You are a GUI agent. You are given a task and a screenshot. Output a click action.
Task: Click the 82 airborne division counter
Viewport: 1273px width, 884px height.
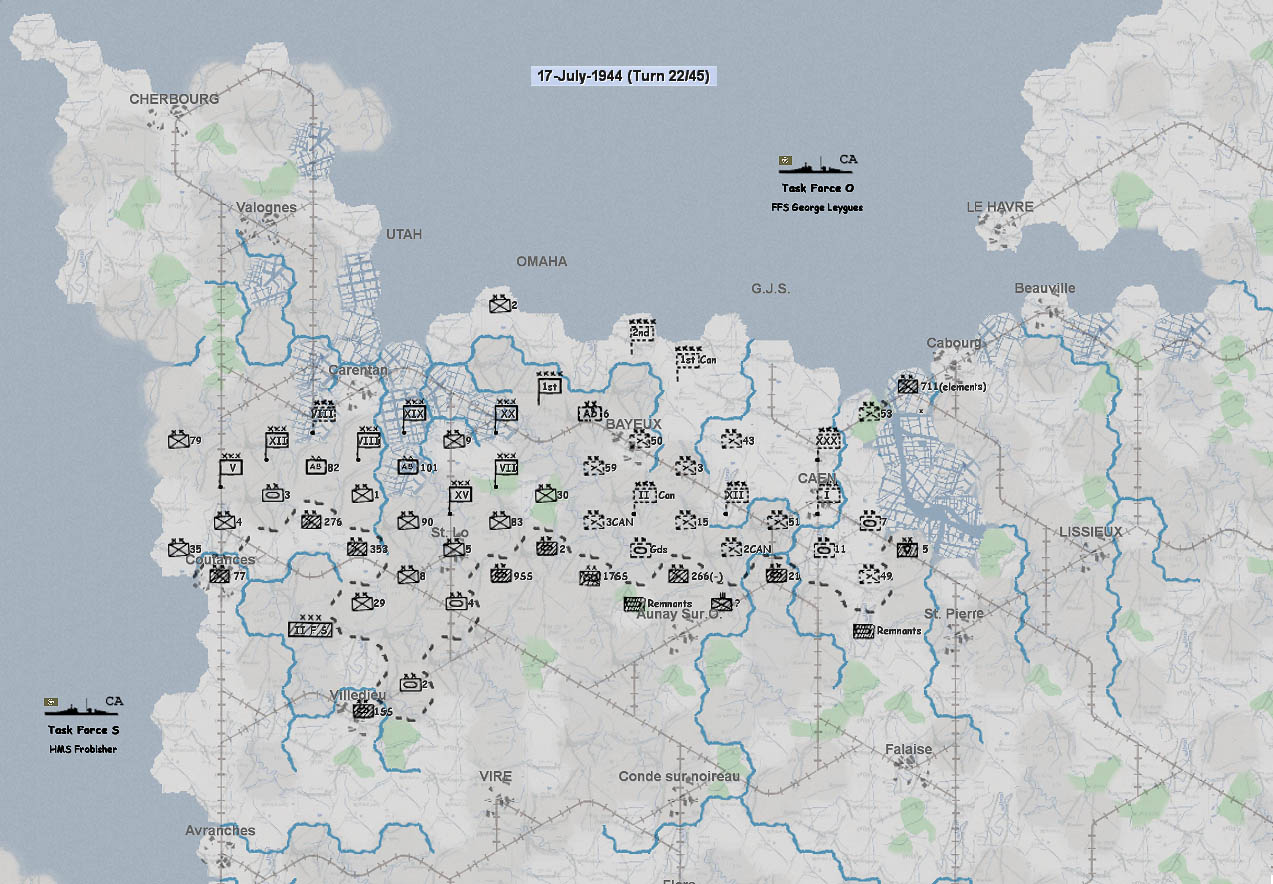pyautogui.click(x=316, y=466)
